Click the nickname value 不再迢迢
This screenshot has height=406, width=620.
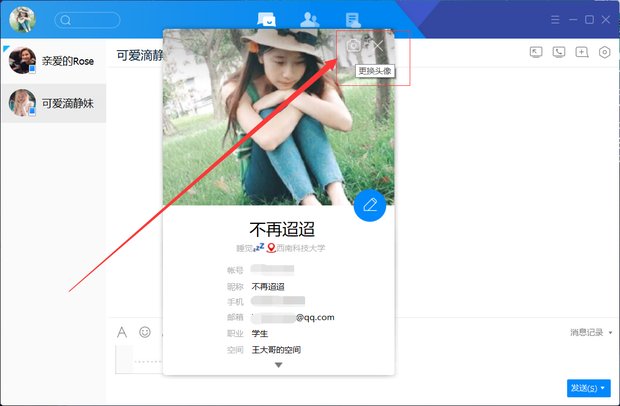point(268,287)
